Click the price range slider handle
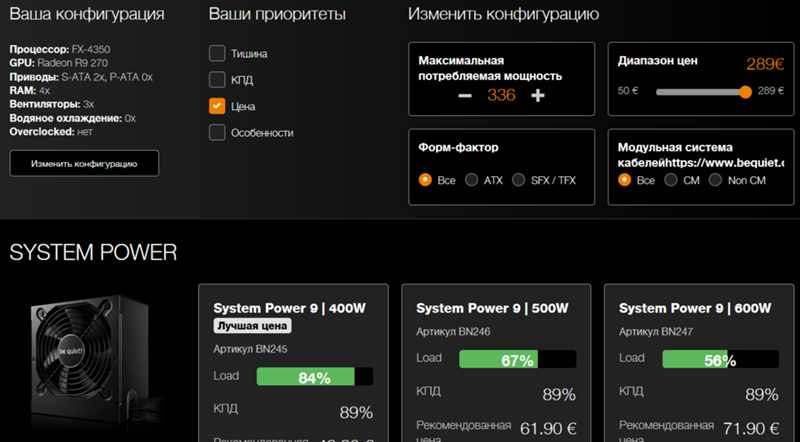 745,92
